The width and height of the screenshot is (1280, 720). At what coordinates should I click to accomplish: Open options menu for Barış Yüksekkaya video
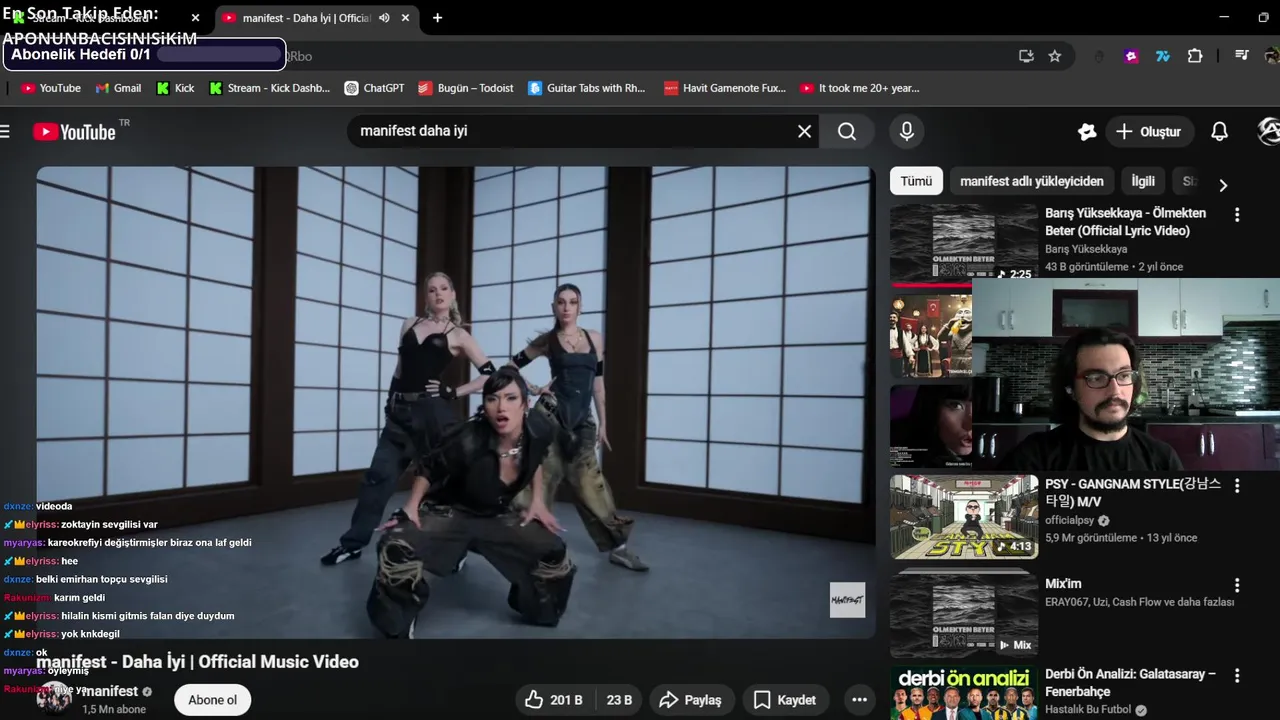click(1237, 215)
